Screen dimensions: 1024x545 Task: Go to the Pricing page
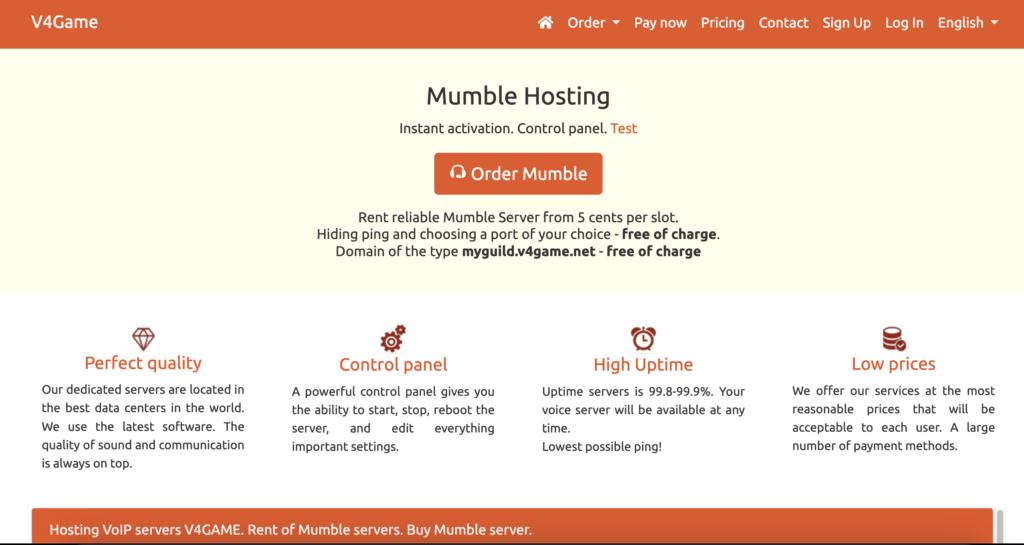722,23
